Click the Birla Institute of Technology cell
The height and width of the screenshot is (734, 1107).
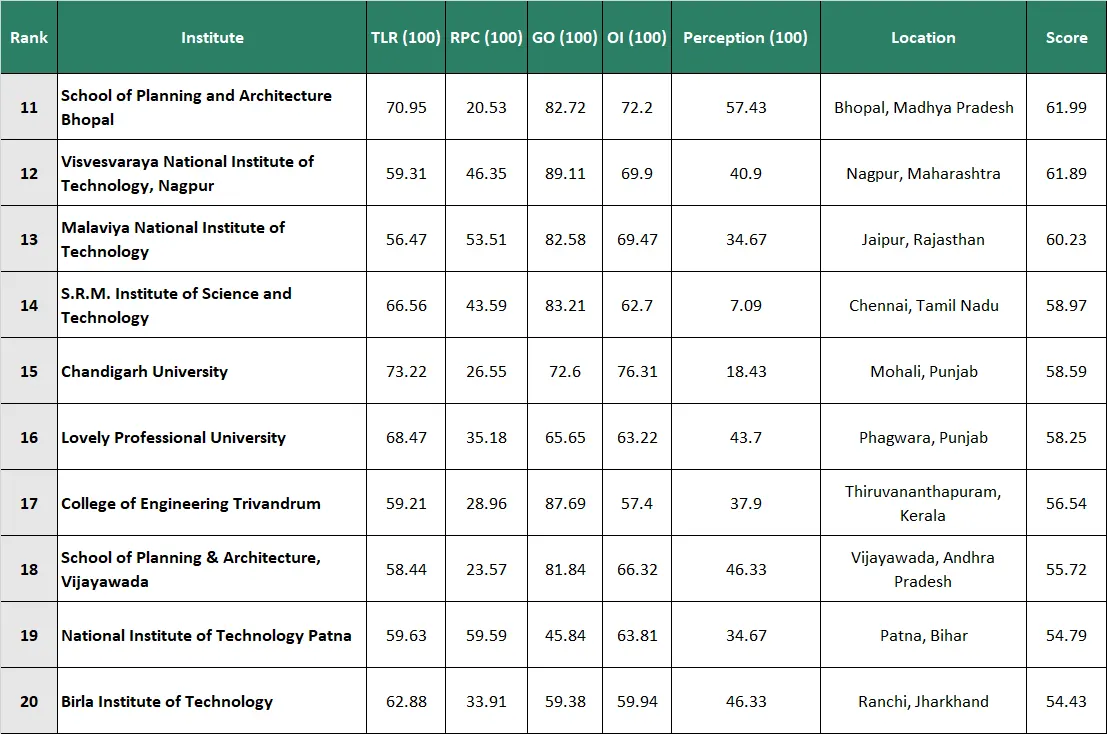[166, 701]
